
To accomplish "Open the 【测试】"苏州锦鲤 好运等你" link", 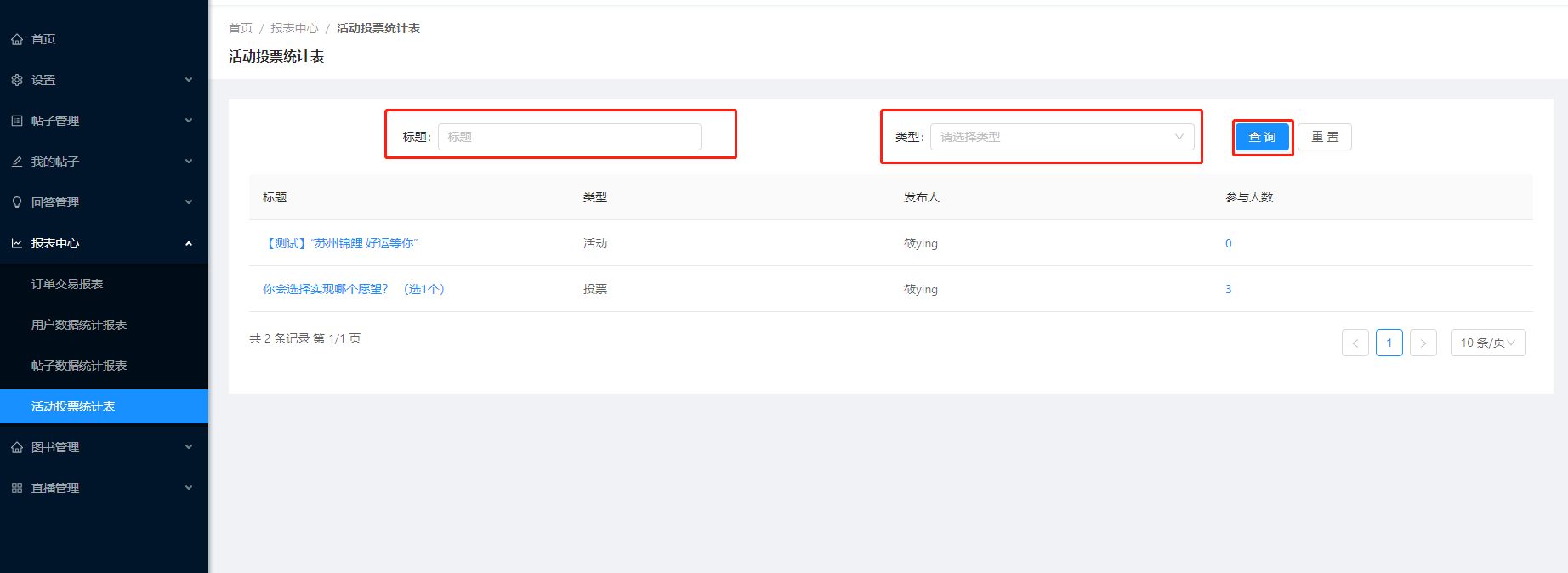I will tap(340, 243).
